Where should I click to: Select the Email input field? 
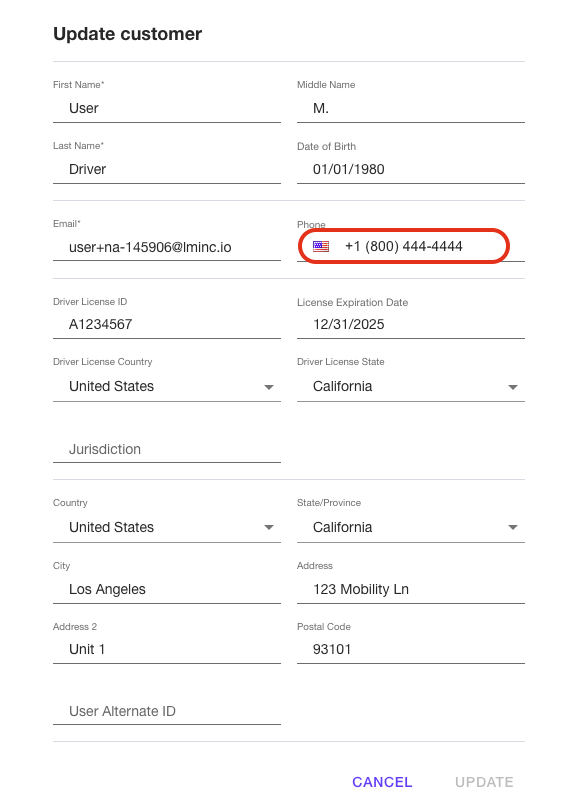pyautogui.click(x=167, y=247)
